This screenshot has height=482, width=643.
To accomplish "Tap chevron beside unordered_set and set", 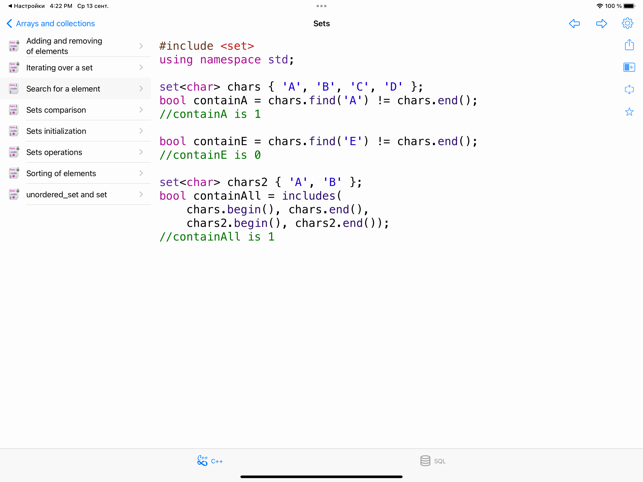I will tap(141, 194).
